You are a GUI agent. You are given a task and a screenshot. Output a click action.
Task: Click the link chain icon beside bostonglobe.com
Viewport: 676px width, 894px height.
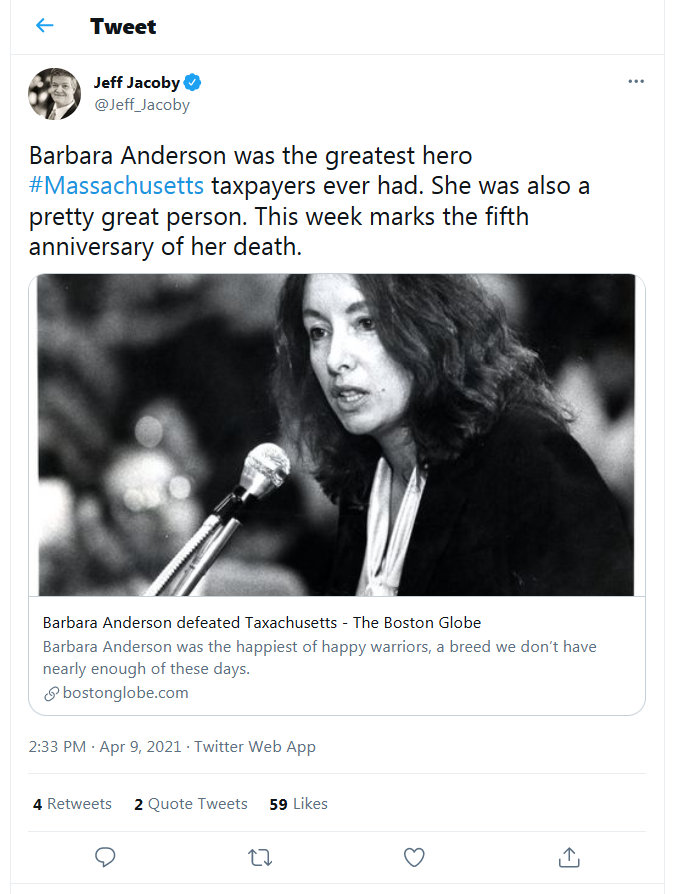(x=51, y=694)
